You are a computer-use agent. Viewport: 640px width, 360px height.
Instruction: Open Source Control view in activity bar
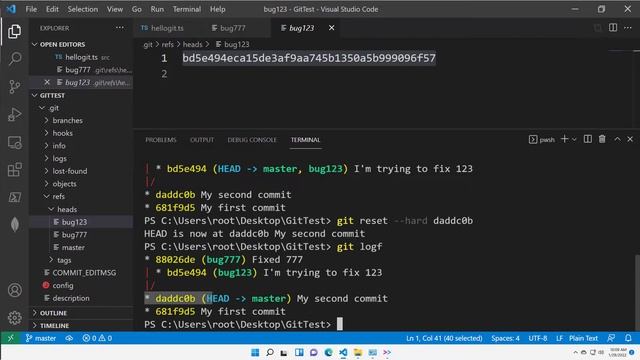pos(14,87)
